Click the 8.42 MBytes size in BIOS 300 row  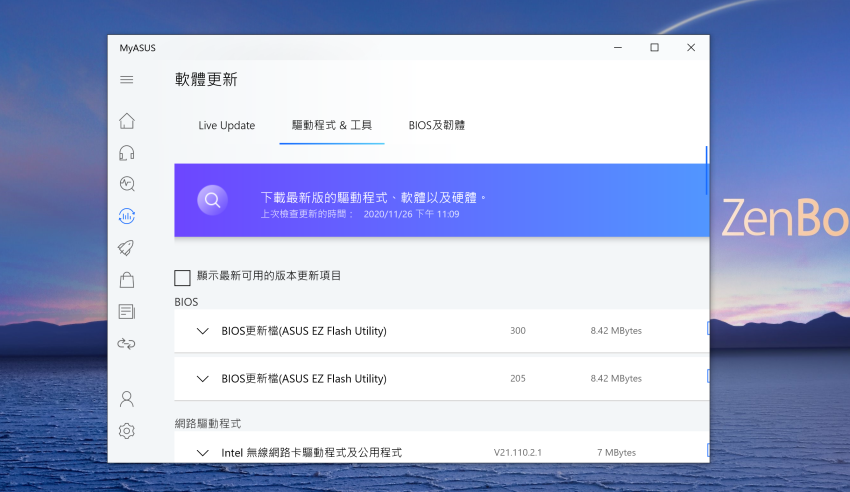pos(616,331)
